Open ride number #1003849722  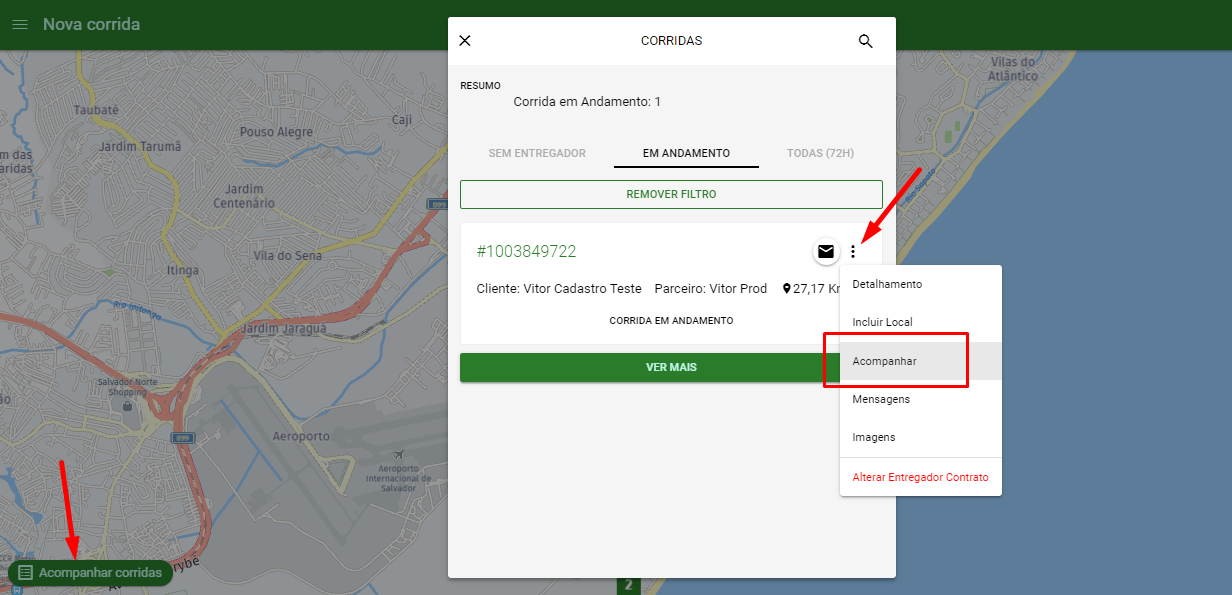[526, 251]
